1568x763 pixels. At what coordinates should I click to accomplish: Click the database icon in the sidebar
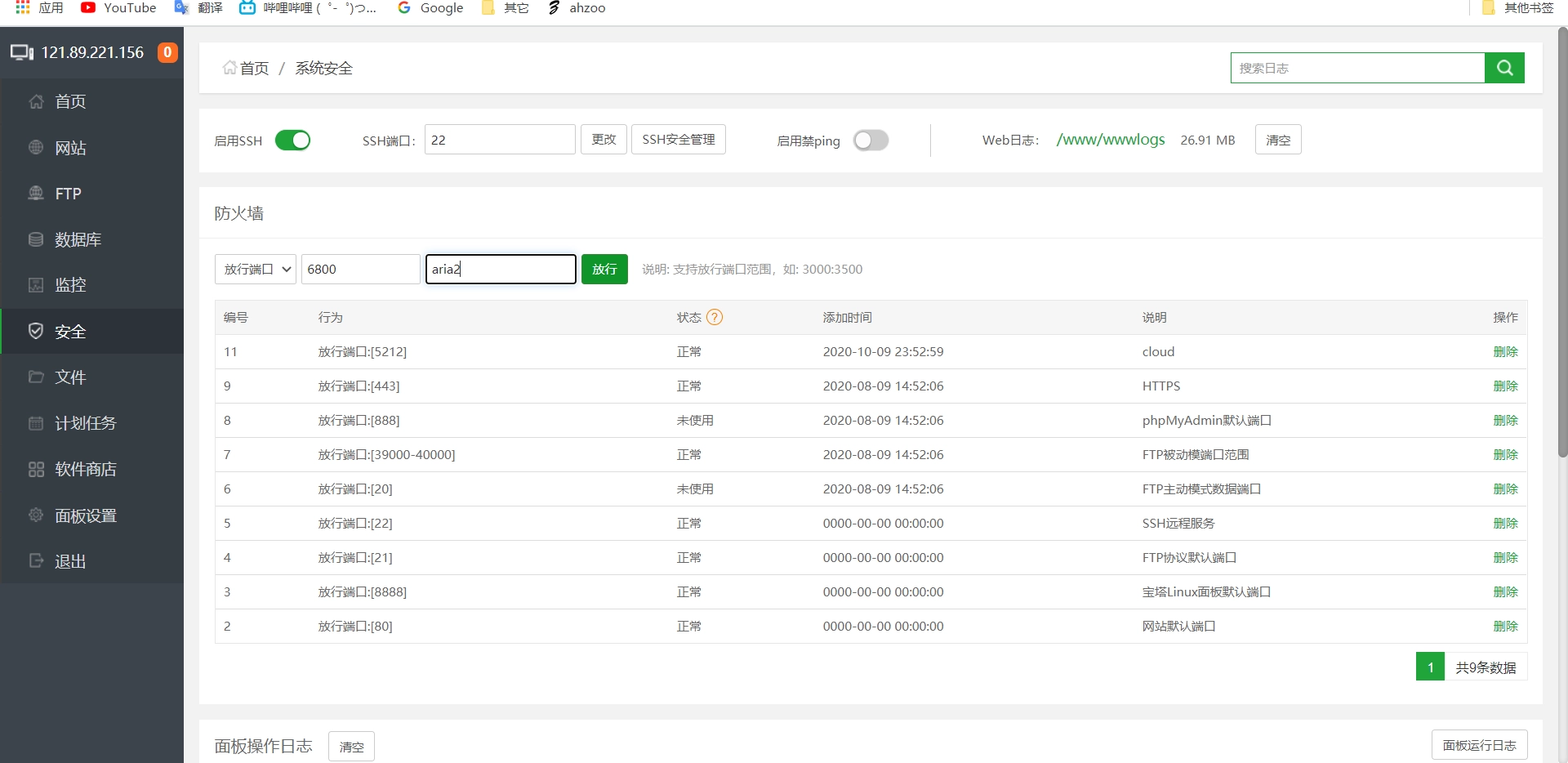tap(36, 239)
